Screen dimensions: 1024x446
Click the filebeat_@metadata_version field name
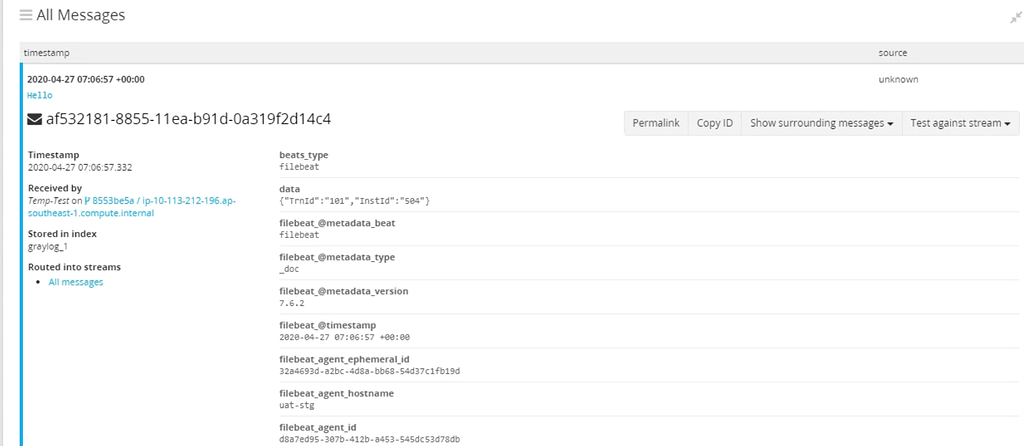(343, 291)
